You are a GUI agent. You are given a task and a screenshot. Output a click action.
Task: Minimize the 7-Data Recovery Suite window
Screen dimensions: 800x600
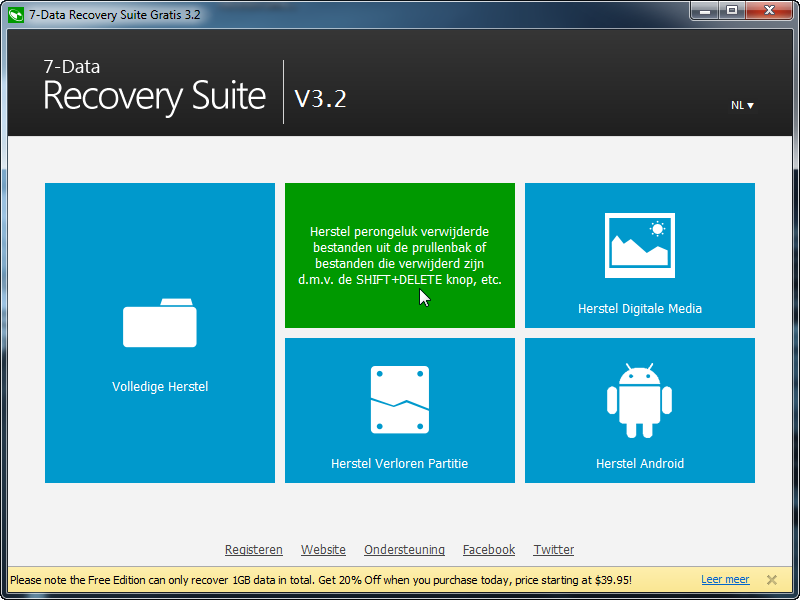tap(705, 11)
